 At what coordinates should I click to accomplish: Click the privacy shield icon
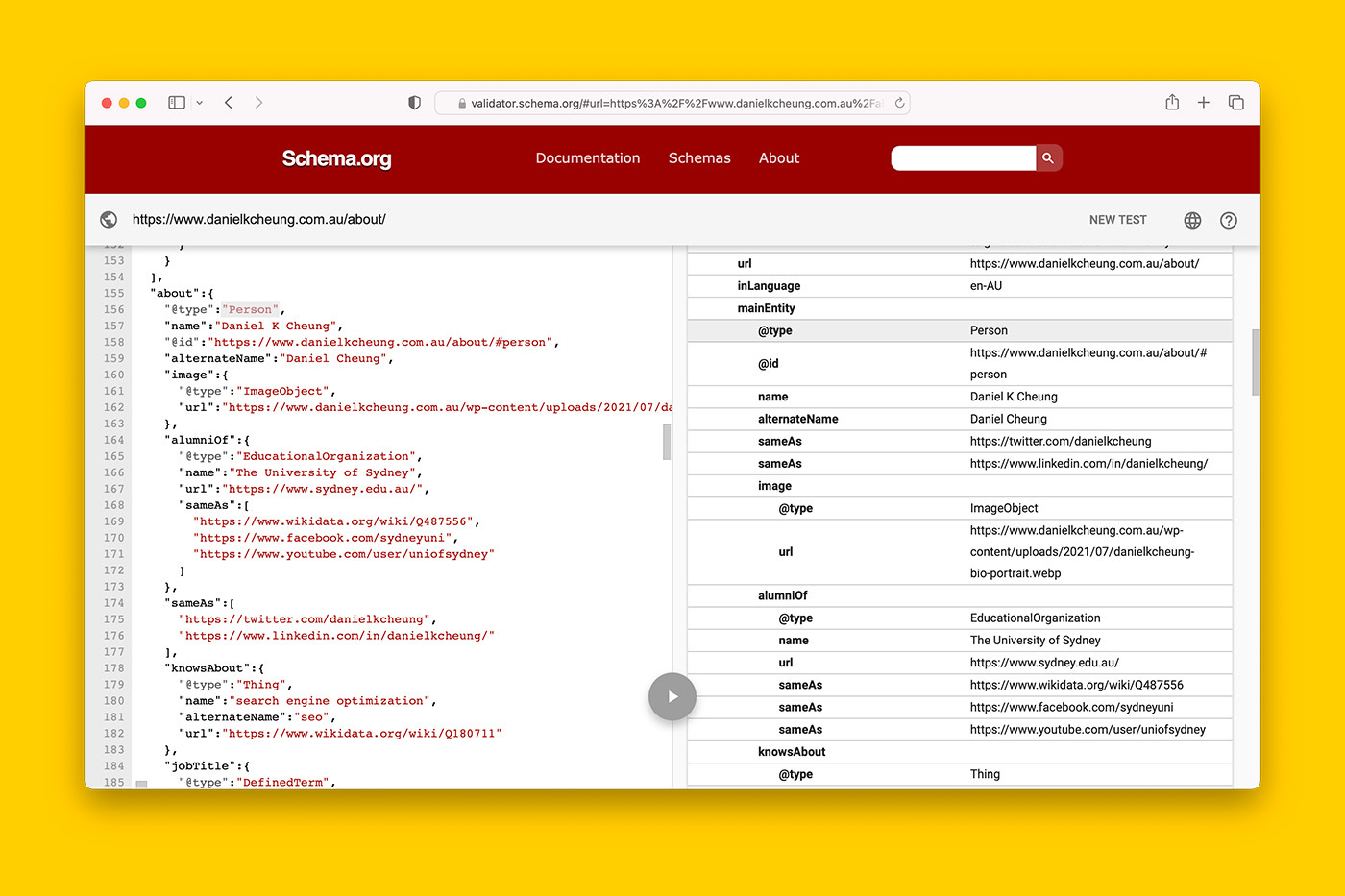click(x=415, y=103)
